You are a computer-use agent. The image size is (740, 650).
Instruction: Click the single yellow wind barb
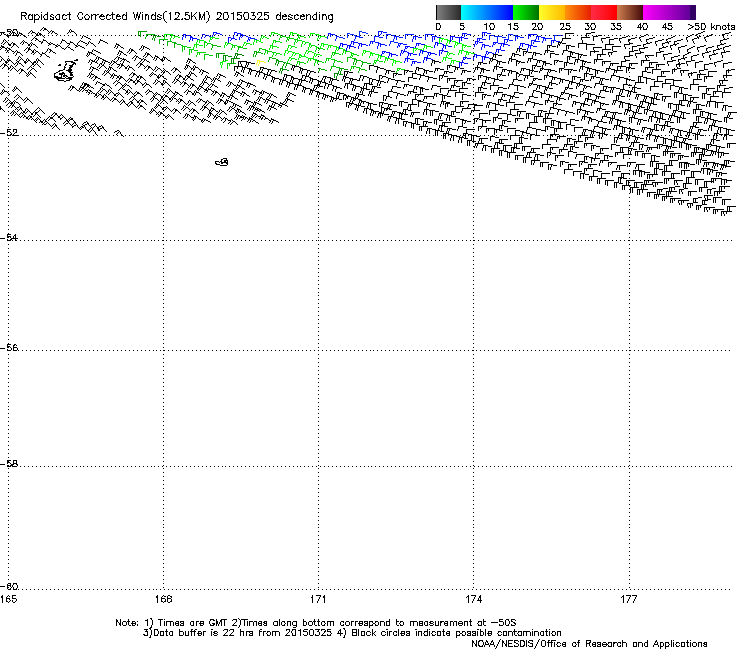click(260, 62)
